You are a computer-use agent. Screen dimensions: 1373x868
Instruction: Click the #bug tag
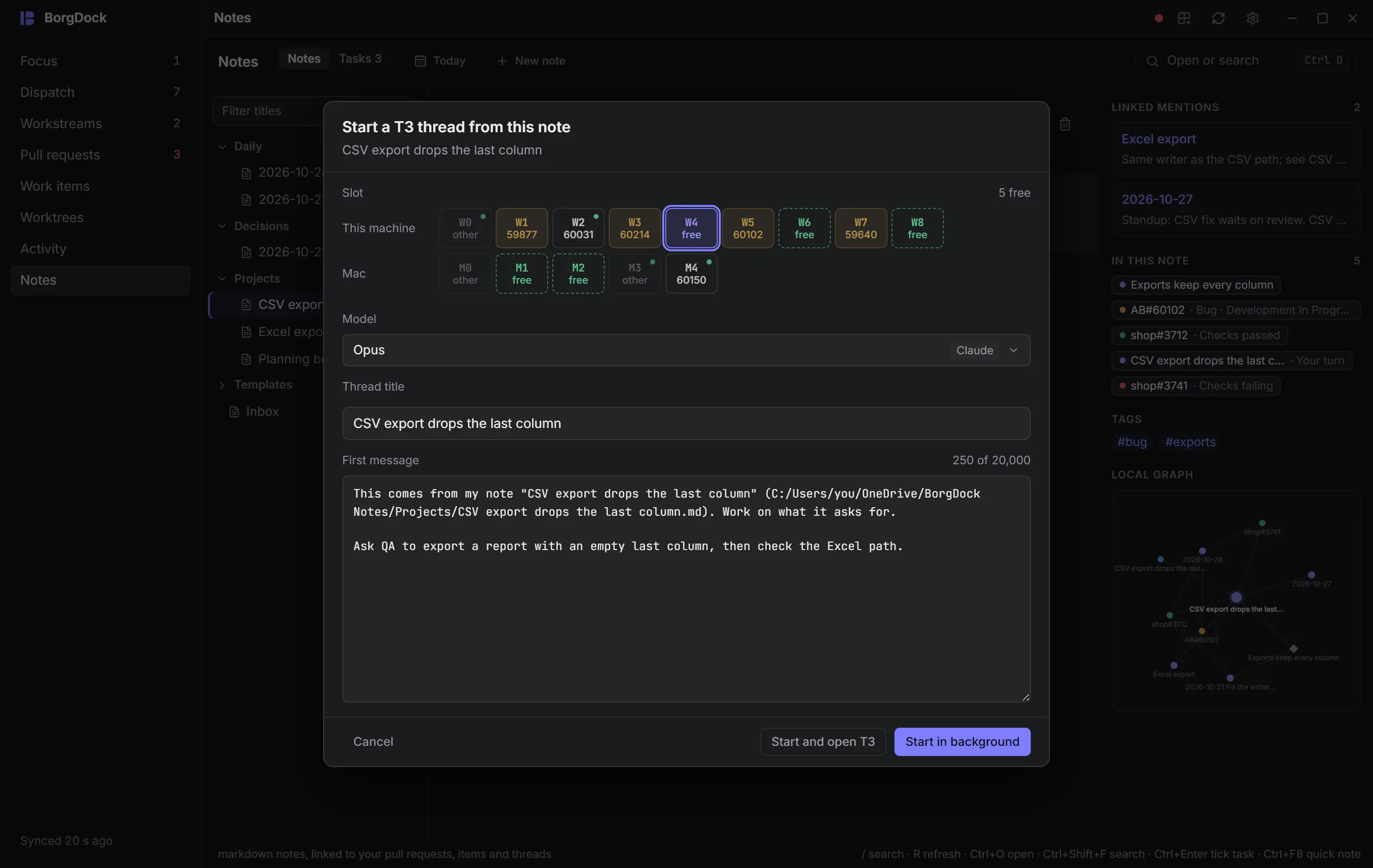pyautogui.click(x=1131, y=442)
